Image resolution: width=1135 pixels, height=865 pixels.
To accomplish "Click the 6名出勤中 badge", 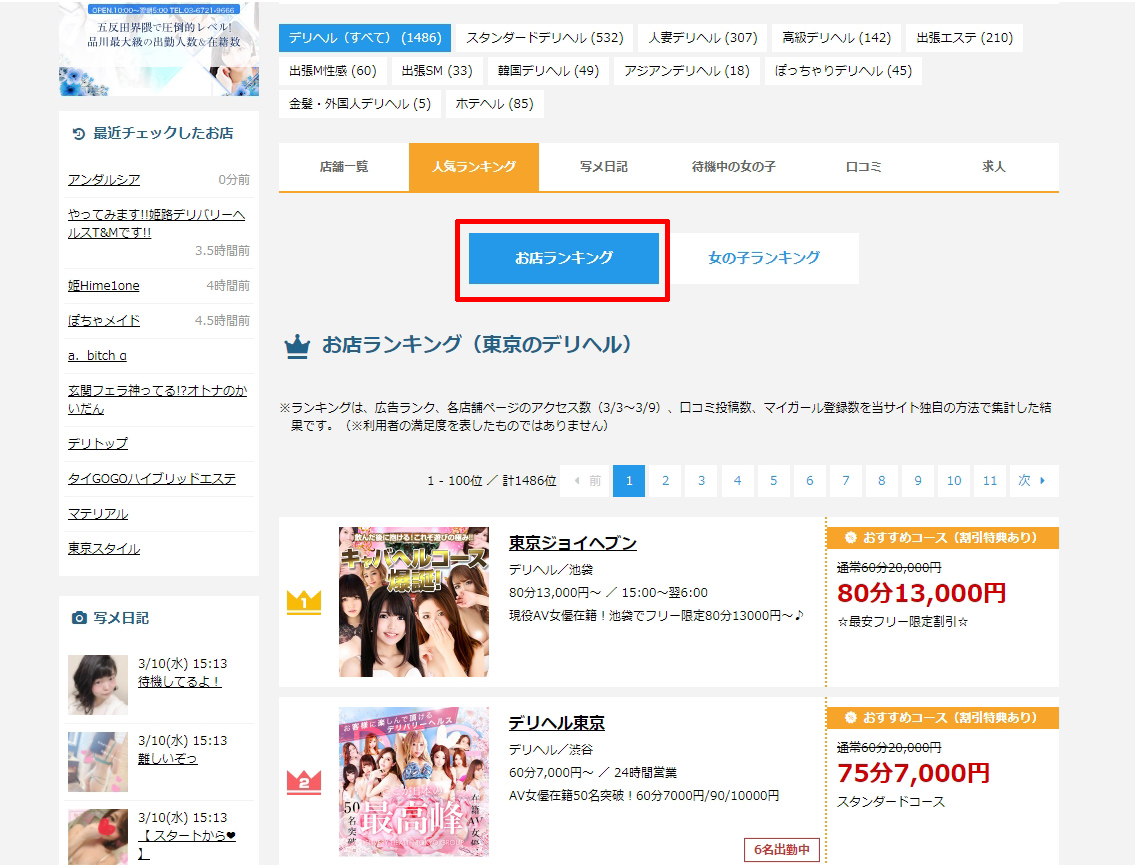I will tap(782, 850).
